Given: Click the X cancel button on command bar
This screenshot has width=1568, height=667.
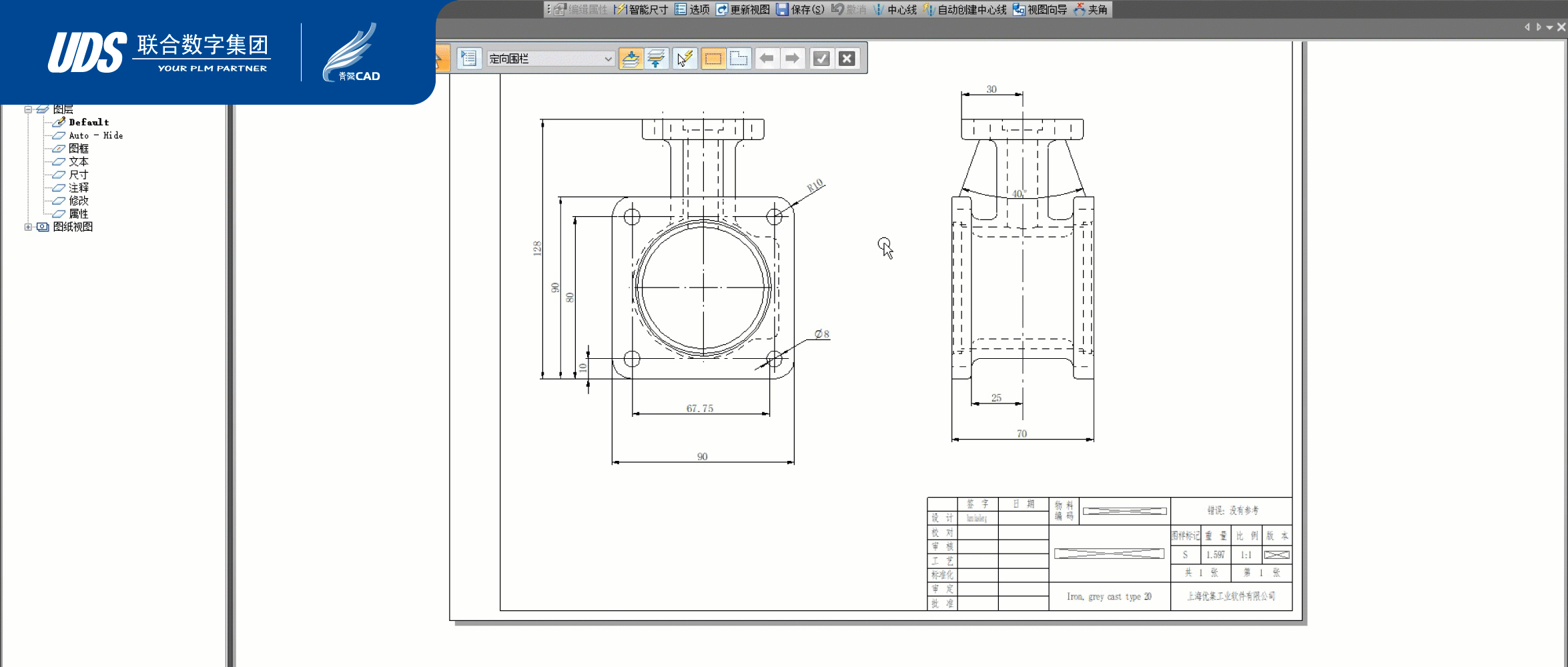Looking at the screenshot, I should pos(847,59).
